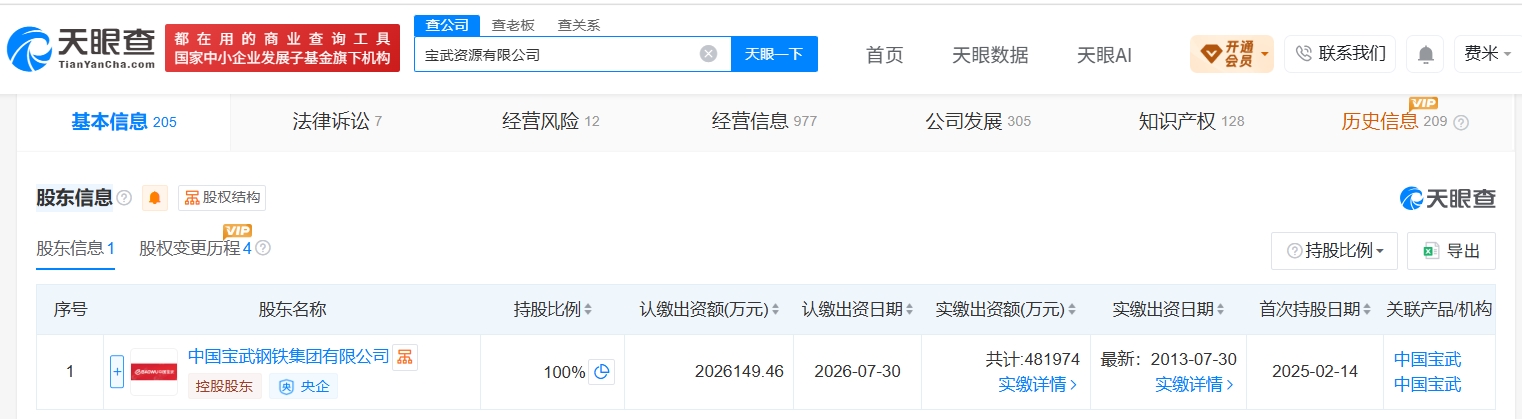Viewport: 1522px width, 419px height.
Task: Switch to 经营信息 tab
Action: pyautogui.click(x=764, y=122)
